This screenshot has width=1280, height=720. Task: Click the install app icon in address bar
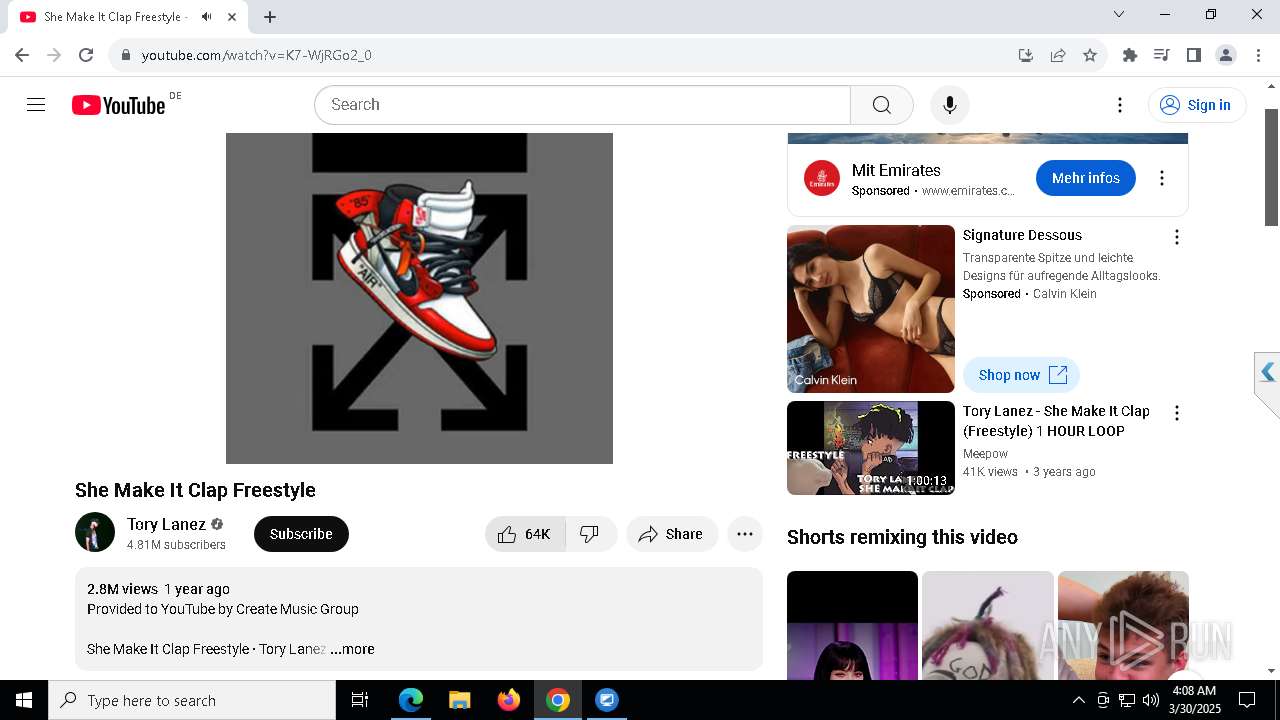pyautogui.click(x=1025, y=55)
